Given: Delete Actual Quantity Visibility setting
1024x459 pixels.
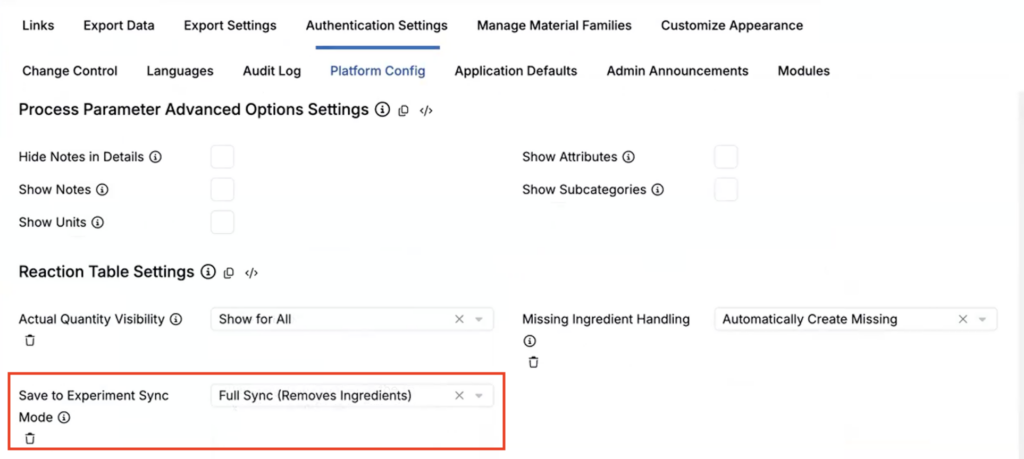Looking at the screenshot, I should tap(30, 340).
